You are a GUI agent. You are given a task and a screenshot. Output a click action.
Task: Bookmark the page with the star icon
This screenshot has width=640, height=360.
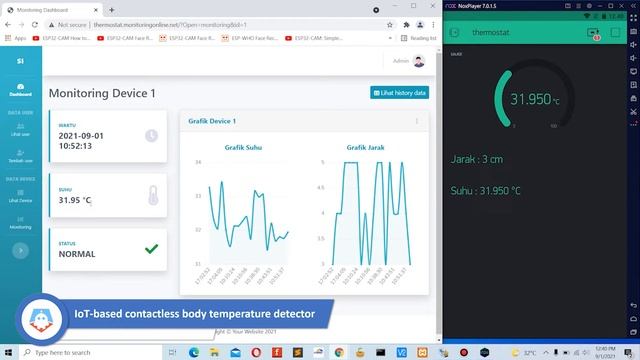click(390, 25)
